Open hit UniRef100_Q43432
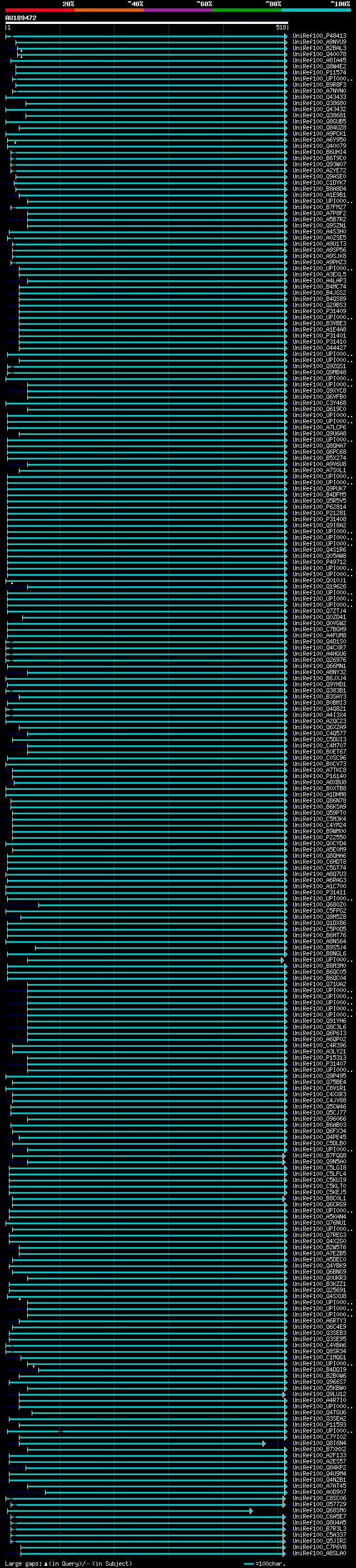The height and width of the screenshot is (1568, 356). (x=319, y=110)
